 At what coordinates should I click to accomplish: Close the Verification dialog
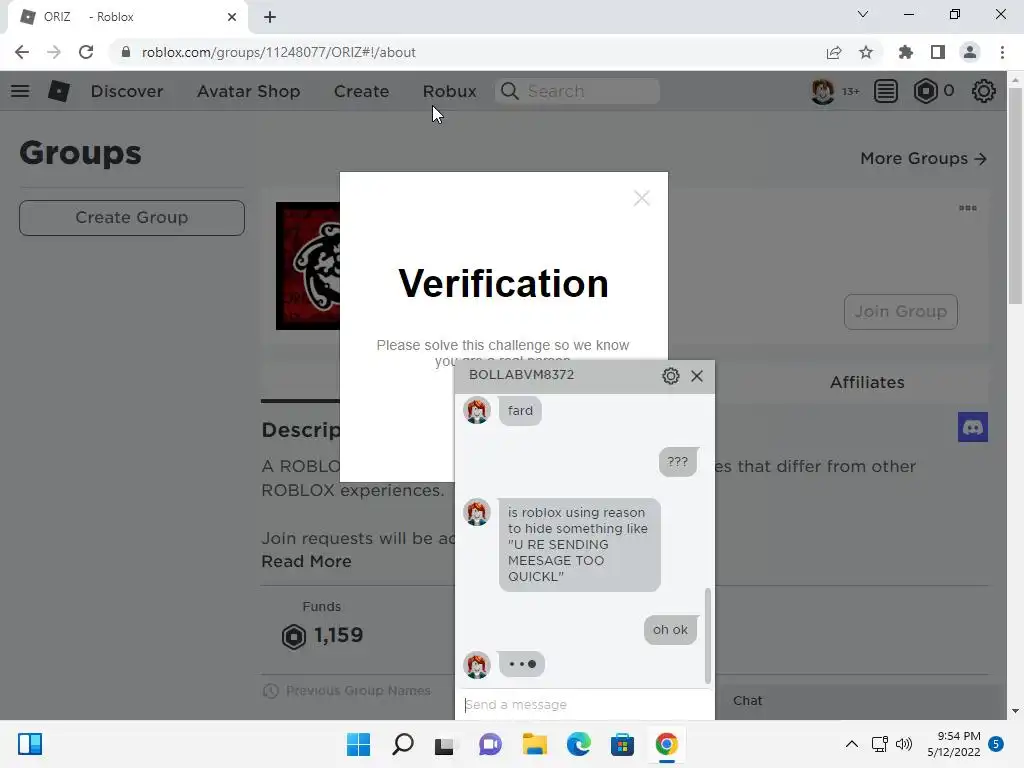(641, 198)
